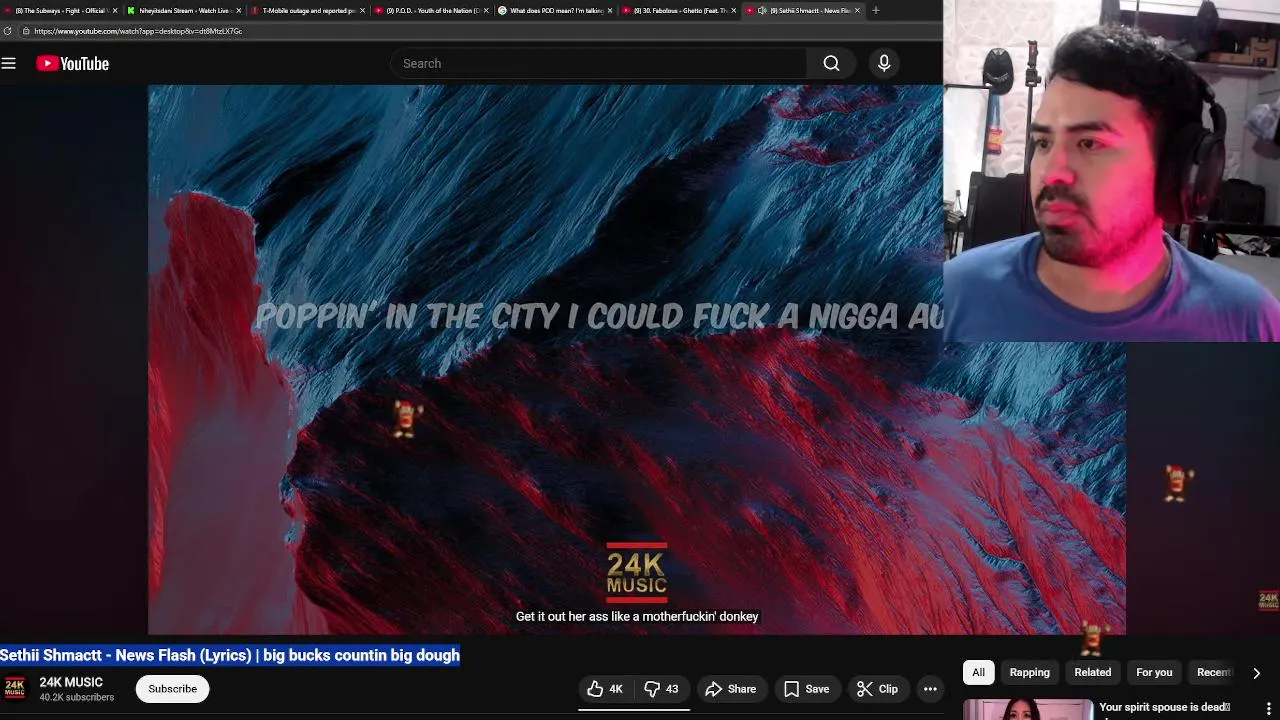1280x720 pixels.
Task: Click the 24K MUSIC logo in video
Action: 636,573
